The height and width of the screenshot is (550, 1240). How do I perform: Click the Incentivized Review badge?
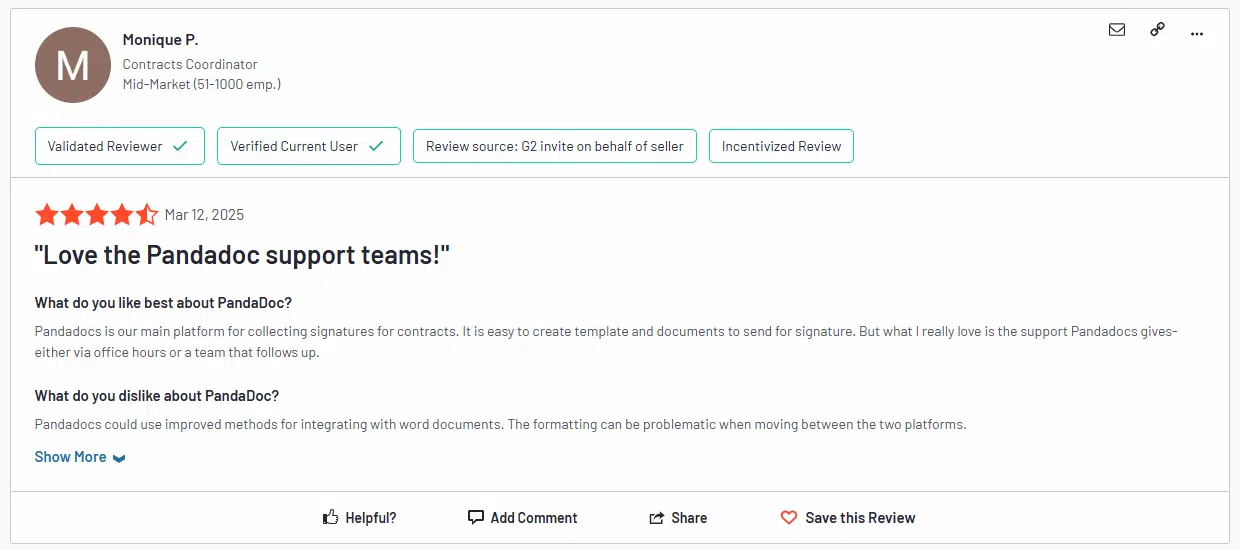click(781, 146)
